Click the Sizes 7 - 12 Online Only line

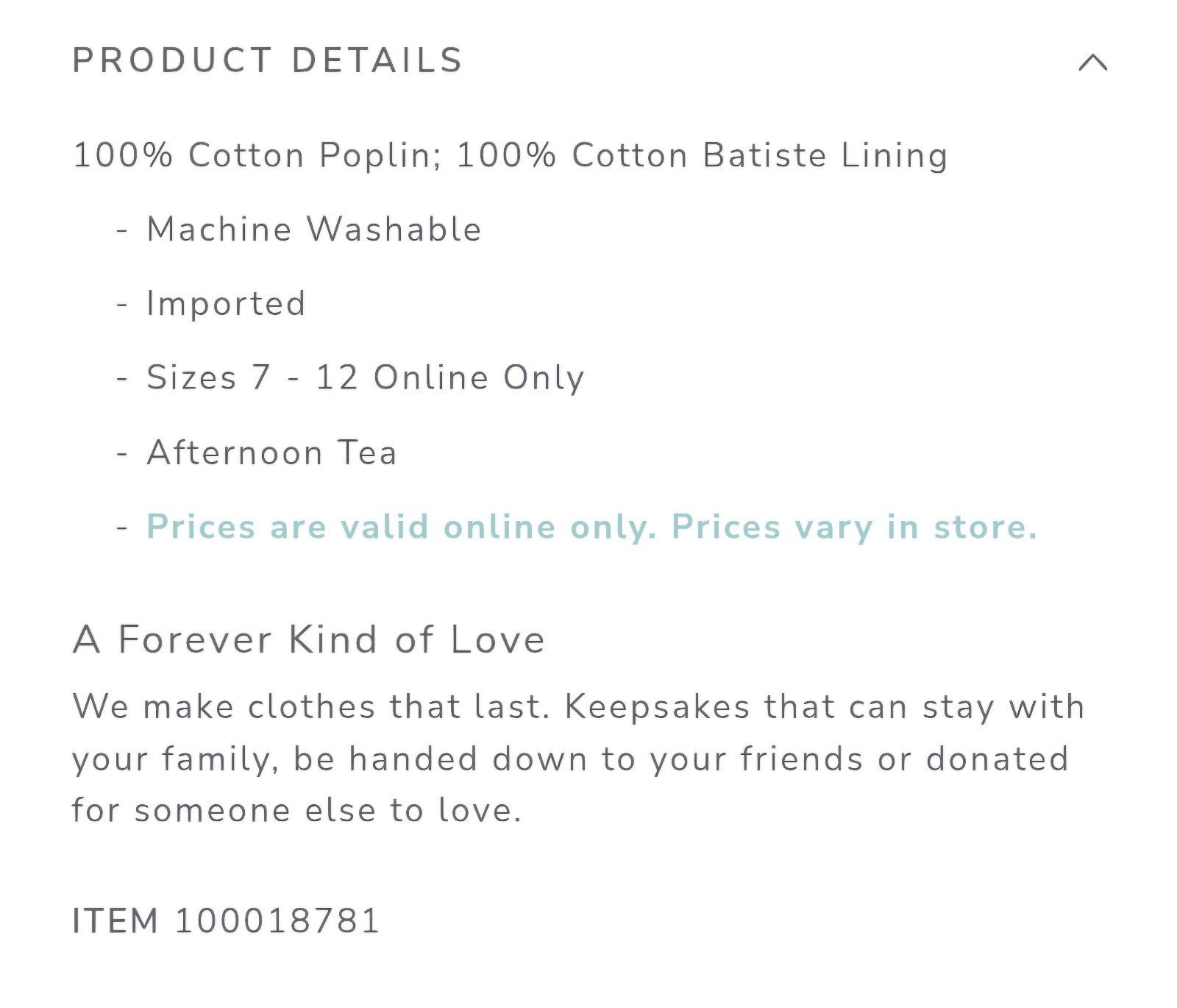point(366,377)
